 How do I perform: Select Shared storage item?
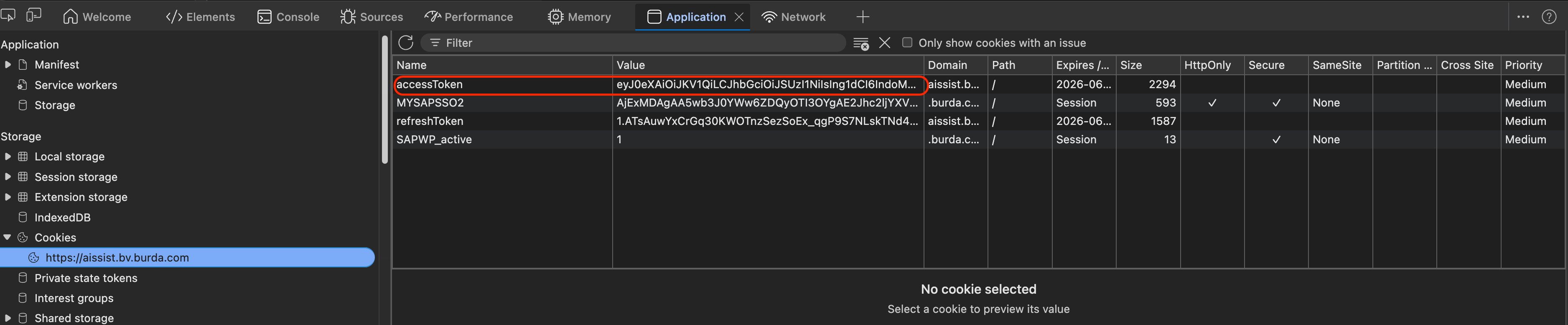[74, 318]
